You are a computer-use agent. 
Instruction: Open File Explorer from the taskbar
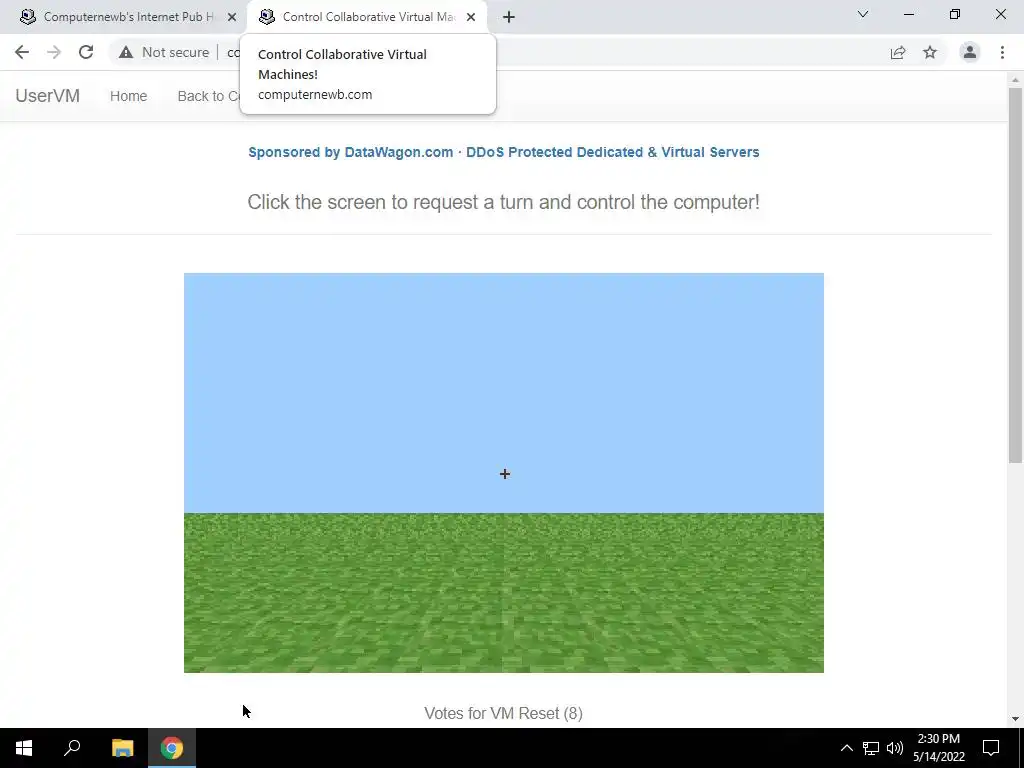122,748
